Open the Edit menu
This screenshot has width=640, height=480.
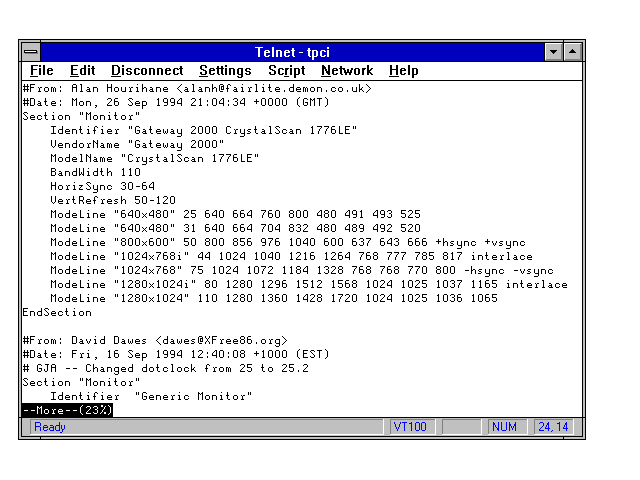point(82,71)
